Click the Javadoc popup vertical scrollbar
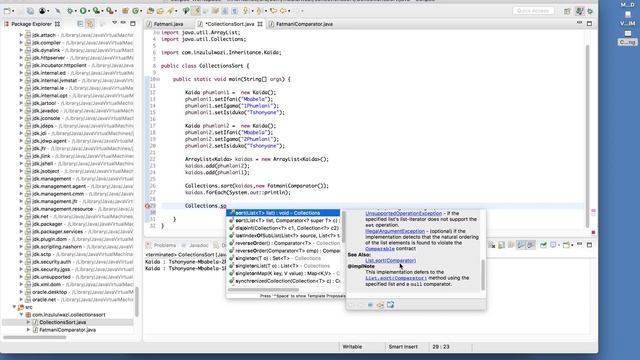This screenshot has width=640, height=360. click(483, 275)
